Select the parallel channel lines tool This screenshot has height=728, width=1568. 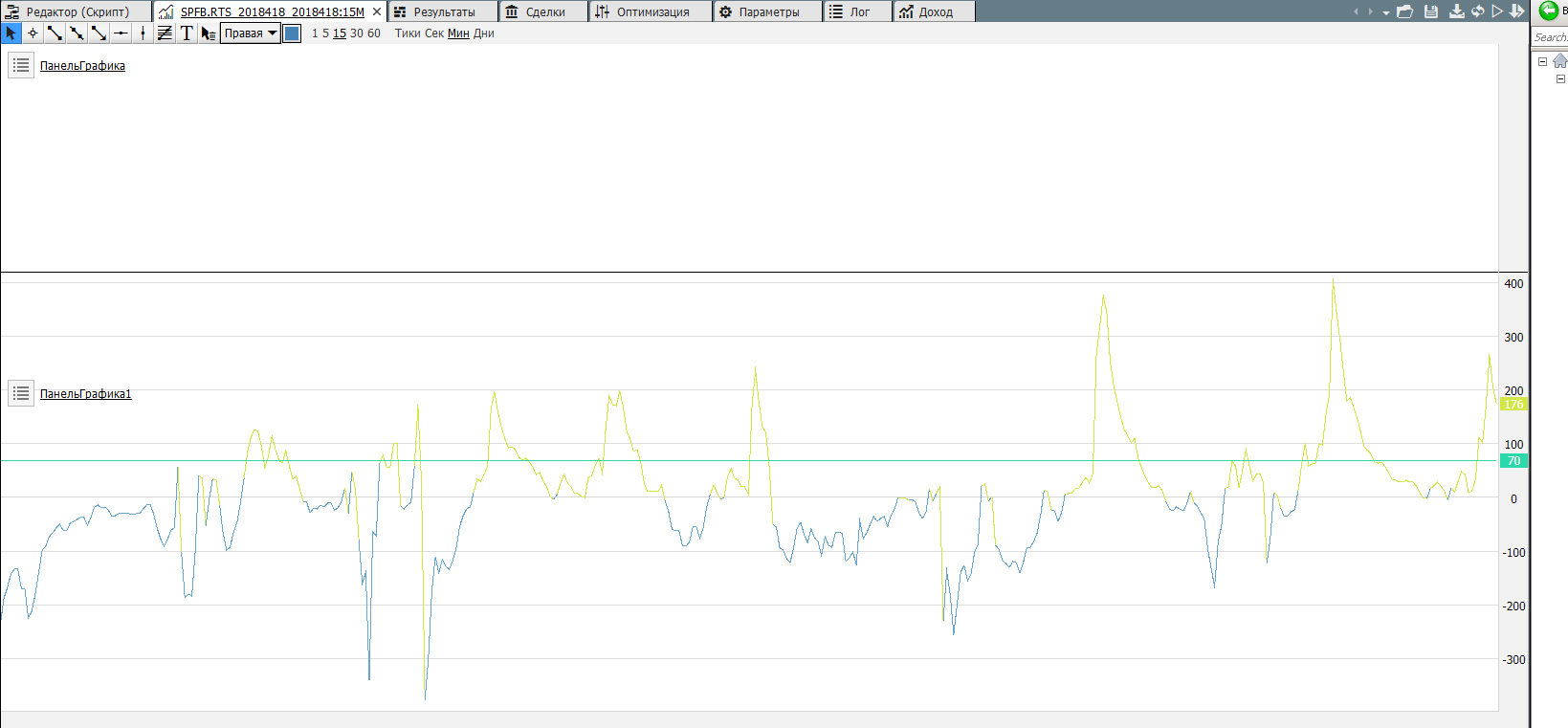(x=165, y=33)
